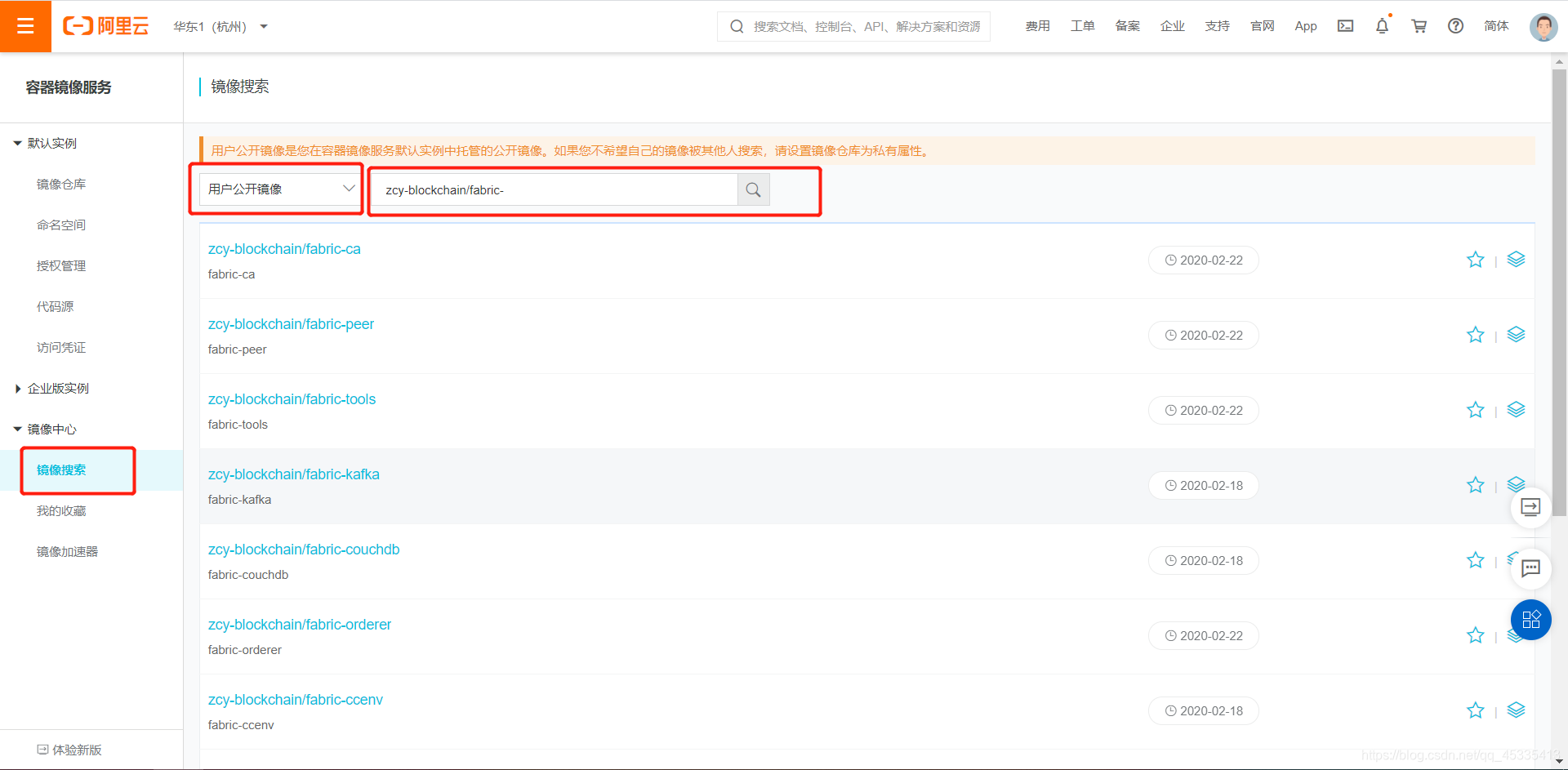The image size is (1568, 770).
Task: Open 代码源 in sidebar
Action: pos(55,307)
